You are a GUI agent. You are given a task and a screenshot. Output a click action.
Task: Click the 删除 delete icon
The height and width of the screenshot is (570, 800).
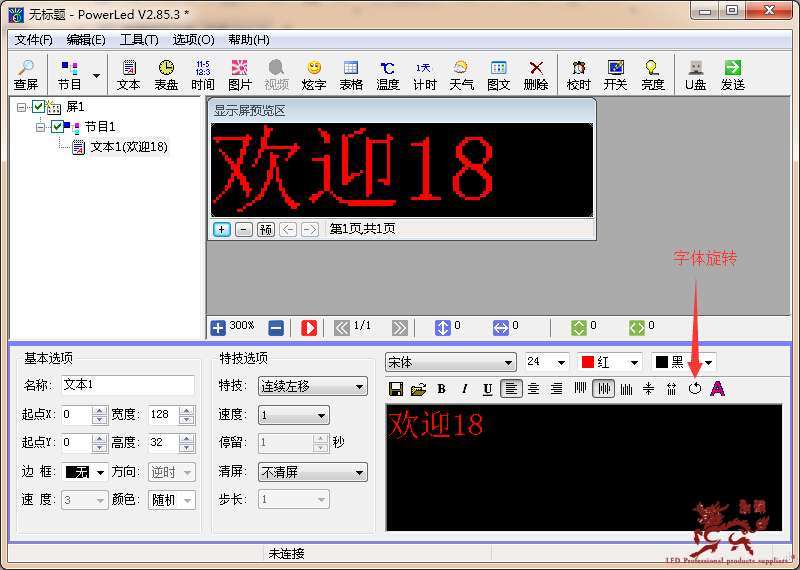(x=536, y=75)
